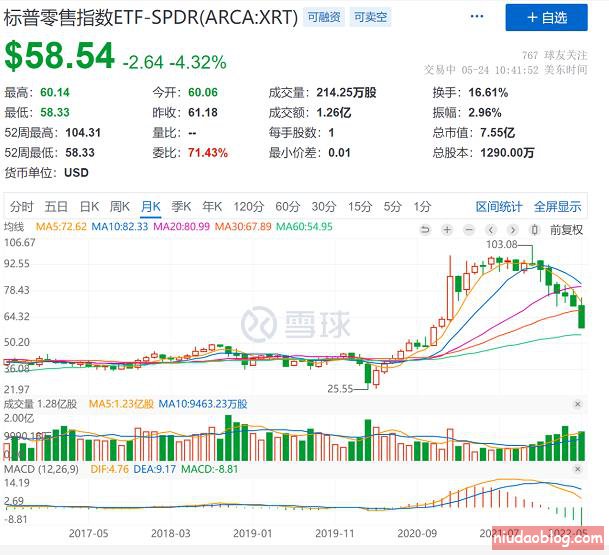
Task: Switch to the 30分 chart tab
Action: 324,207
